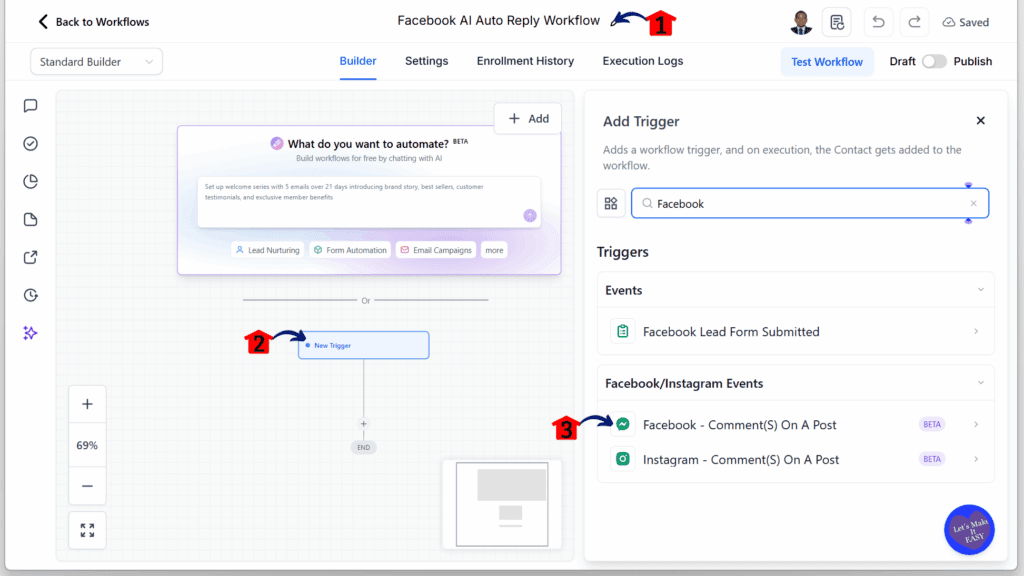Select the Email Campaigns suggestion chip
Viewport: 1024px width, 576px height.
(436, 250)
